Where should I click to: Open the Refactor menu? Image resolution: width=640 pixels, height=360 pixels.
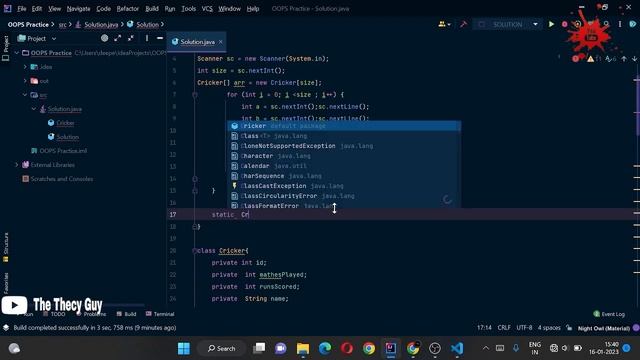coord(128,9)
